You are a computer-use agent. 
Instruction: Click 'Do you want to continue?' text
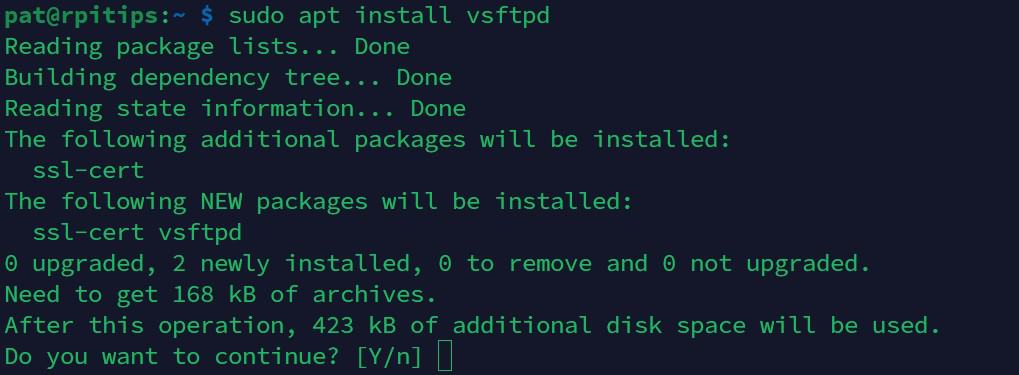pos(173,357)
